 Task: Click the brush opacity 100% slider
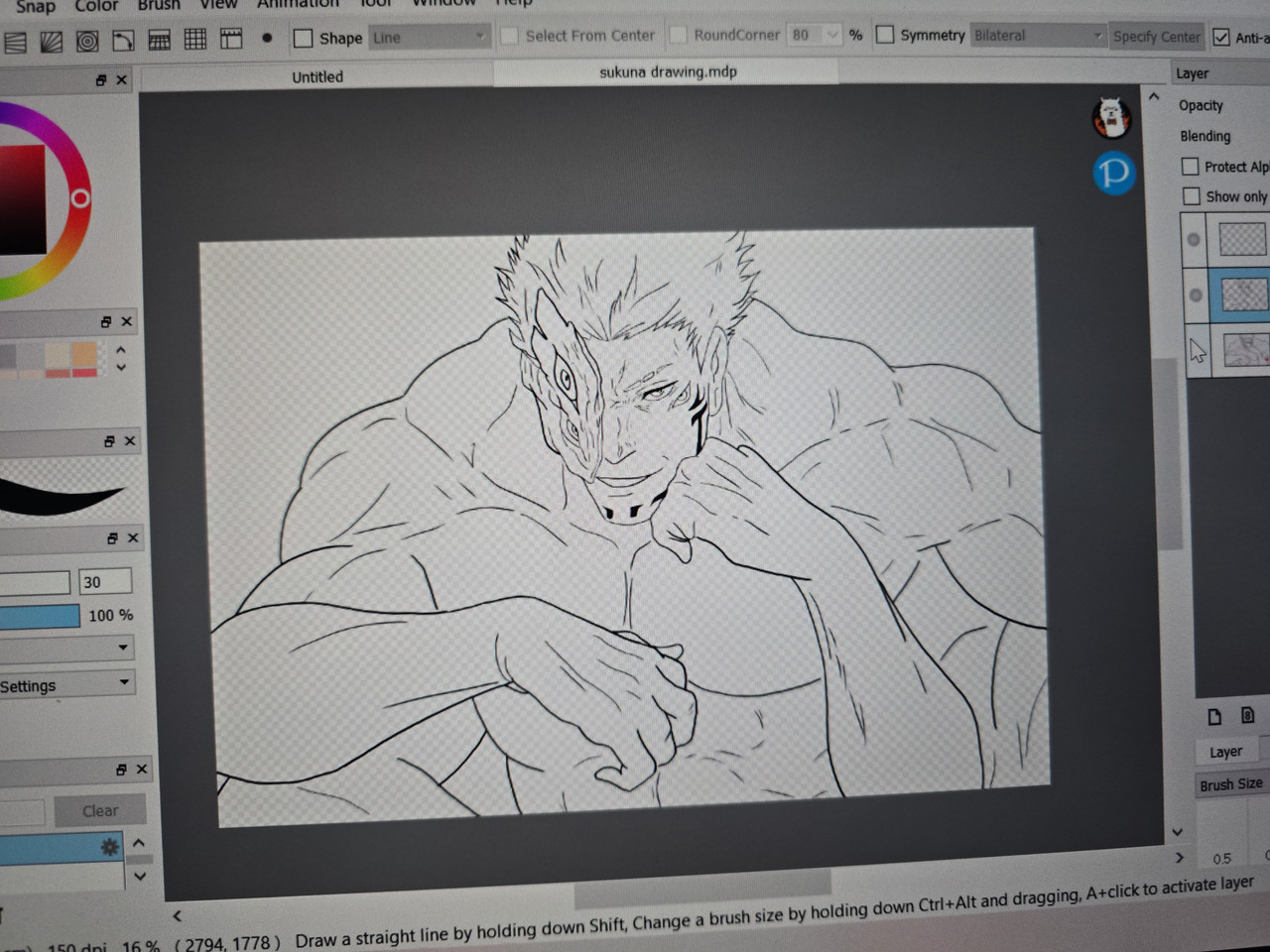click(40, 617)
